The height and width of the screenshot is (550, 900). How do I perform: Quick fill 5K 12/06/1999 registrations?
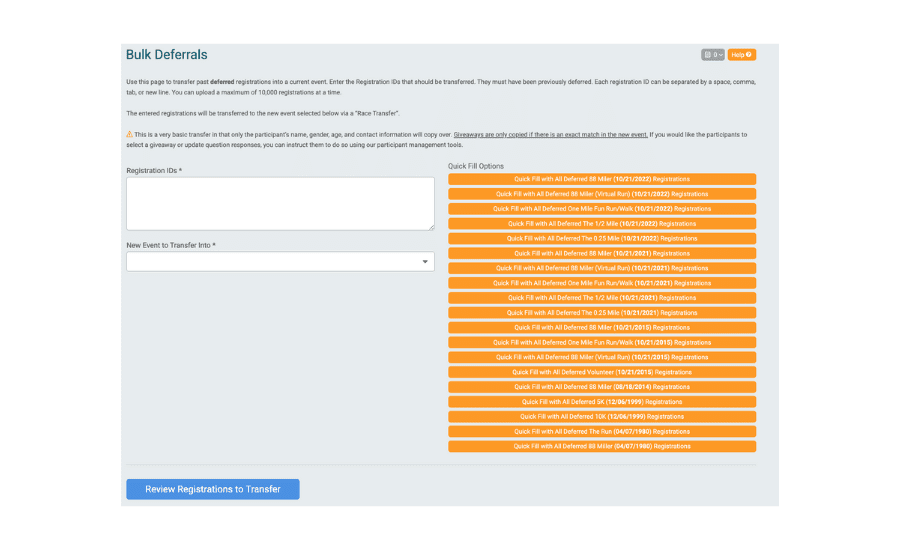click(602, 402)
